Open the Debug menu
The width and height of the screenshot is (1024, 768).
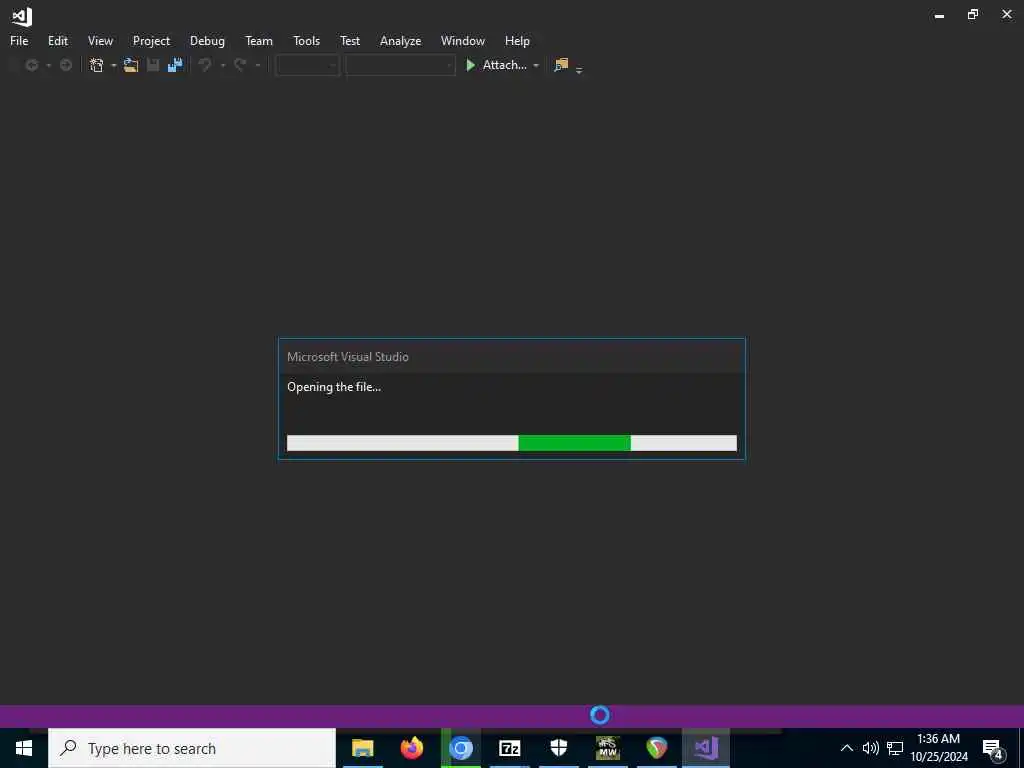tap(207, 40)
